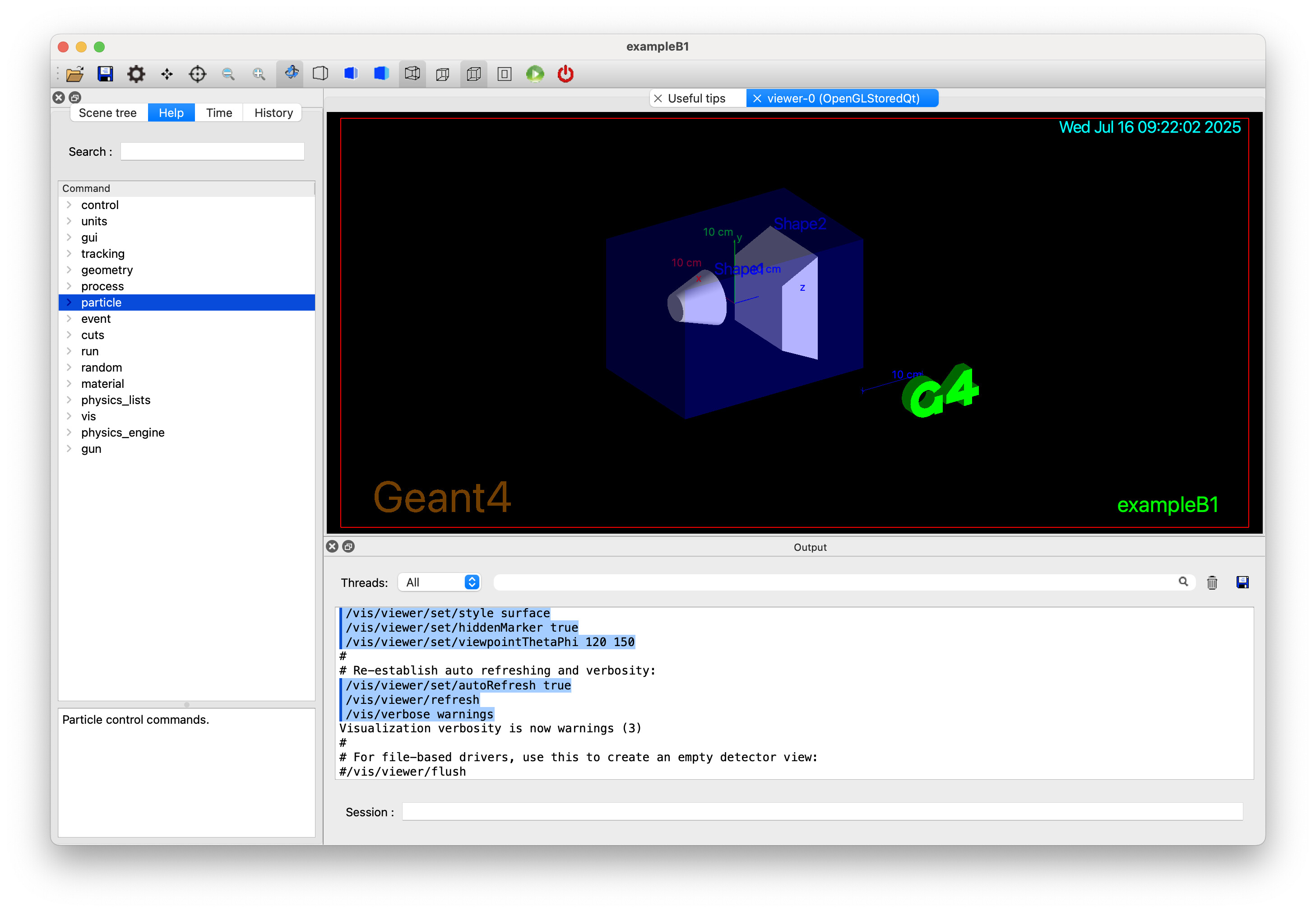Click the red power exit icon

point(565,74)
